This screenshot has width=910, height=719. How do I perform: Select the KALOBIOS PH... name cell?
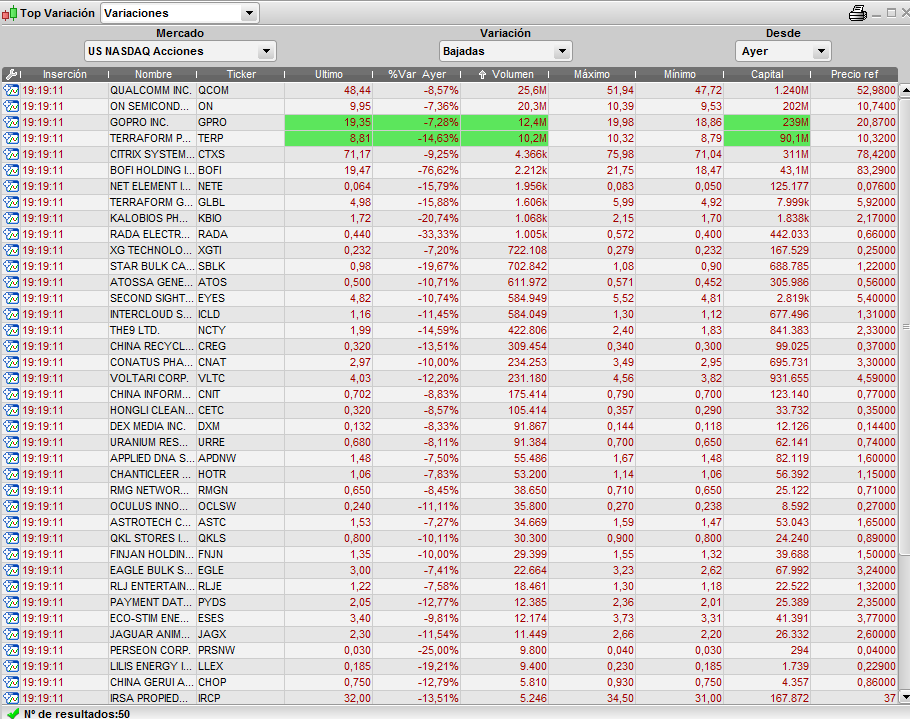tap(150, 218)
